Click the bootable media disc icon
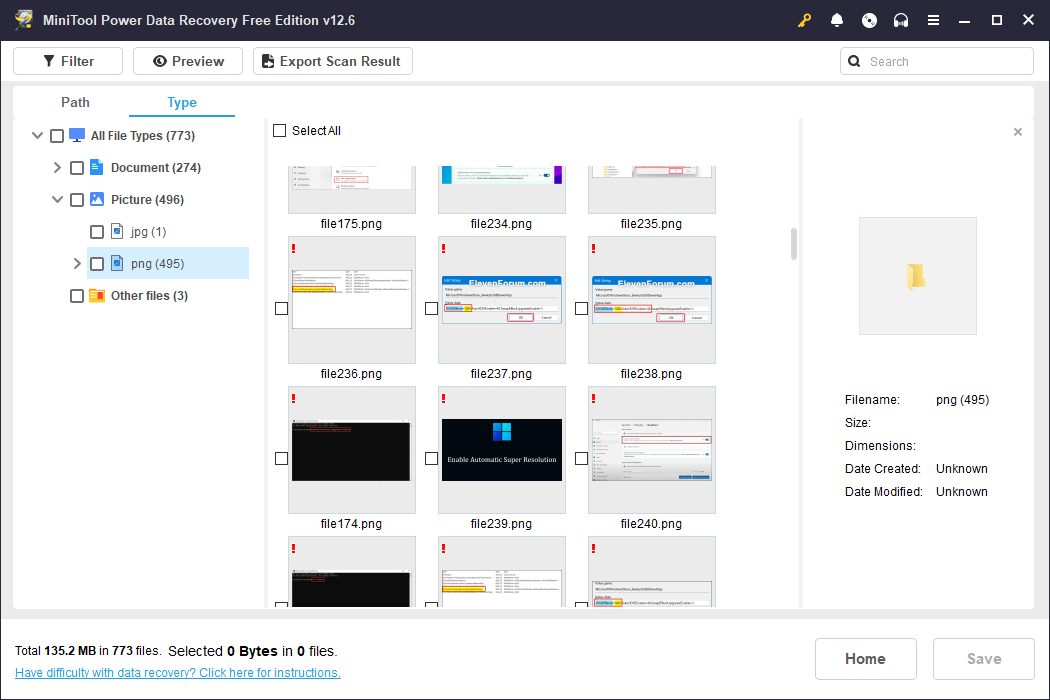Screen dimensions: 1050x700 tap(869, 20)
